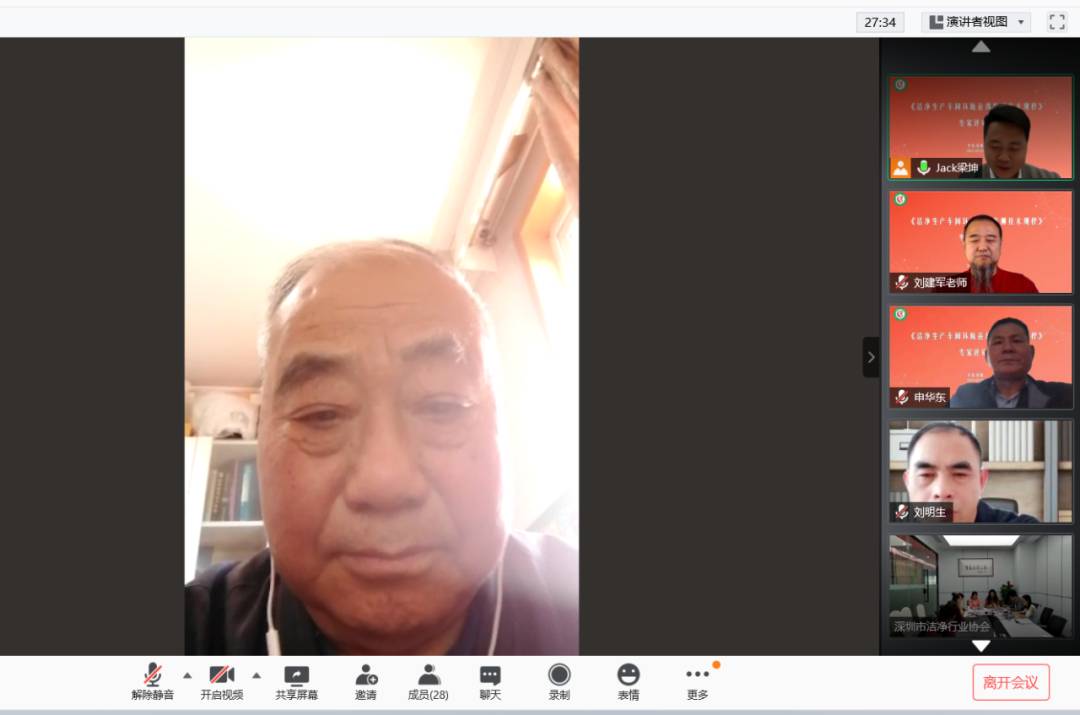Expand audio options arrow beside 解除静音
The width and height of the screenshot is (1080, 715).
pos(187,675)
